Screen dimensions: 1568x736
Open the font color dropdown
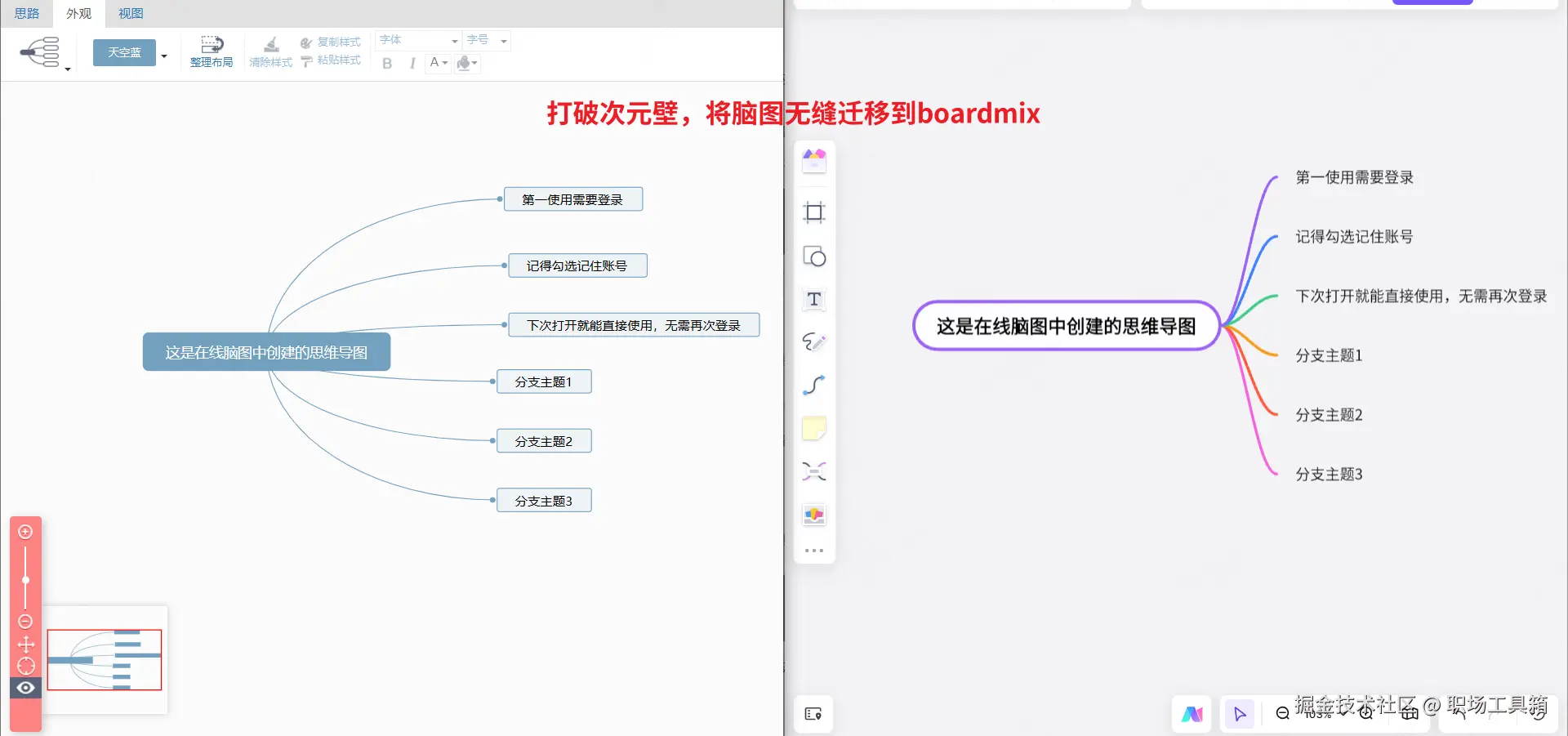tap(439, 63)
